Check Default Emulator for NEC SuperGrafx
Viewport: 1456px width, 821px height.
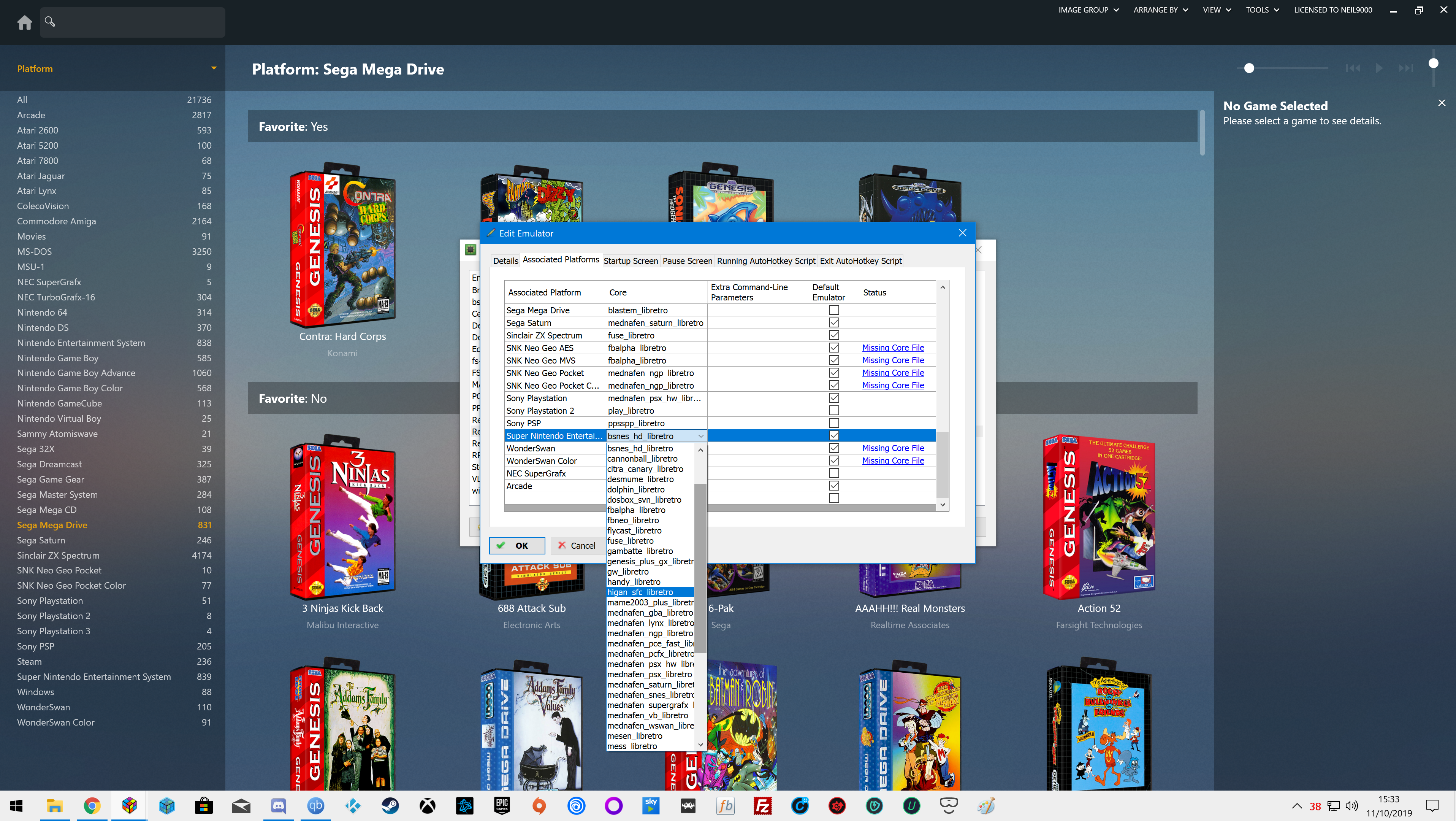[x=834, y=473]
